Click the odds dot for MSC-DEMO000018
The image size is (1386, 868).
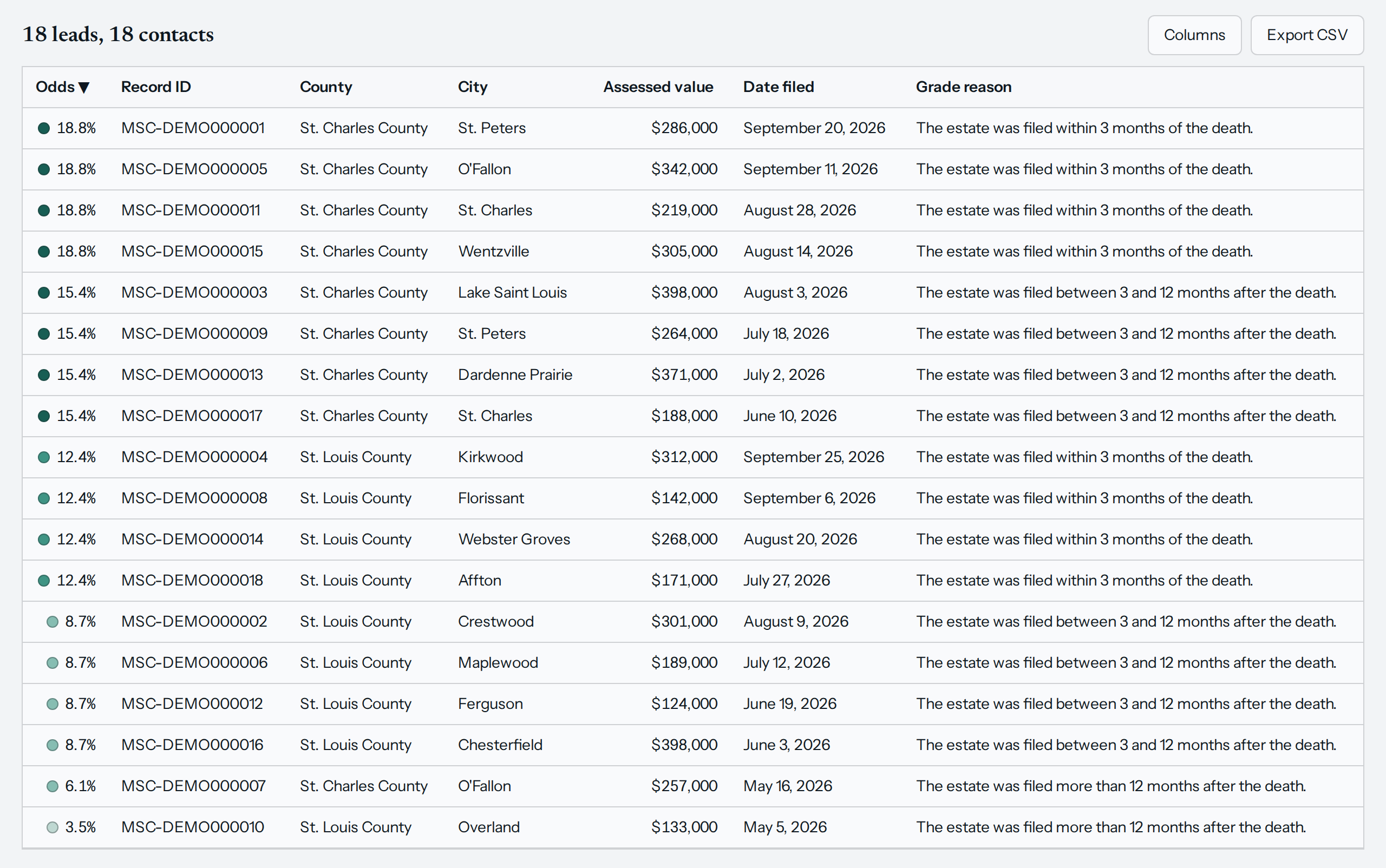point(44,581)
